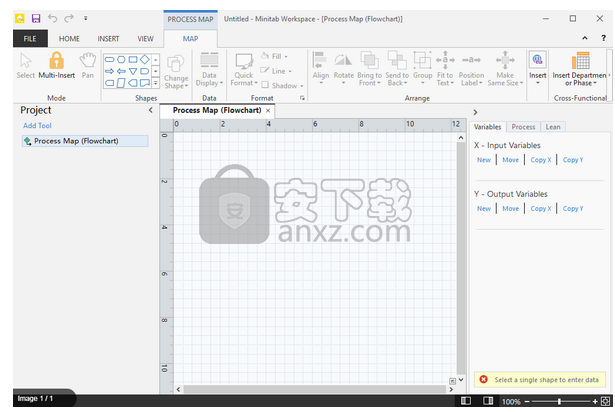Open the Make Same Size menu
The height and width of the screenshot is (412, 615).
505,68
